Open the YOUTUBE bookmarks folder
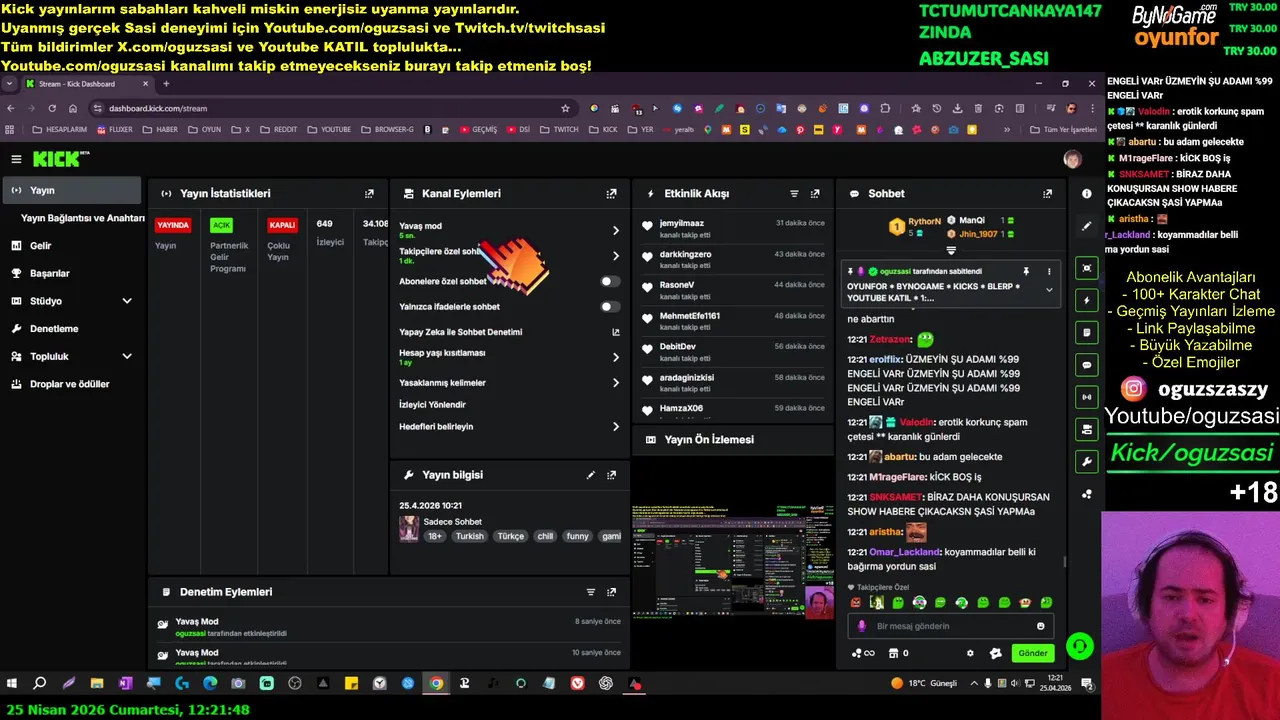 [x=329, y=129]
